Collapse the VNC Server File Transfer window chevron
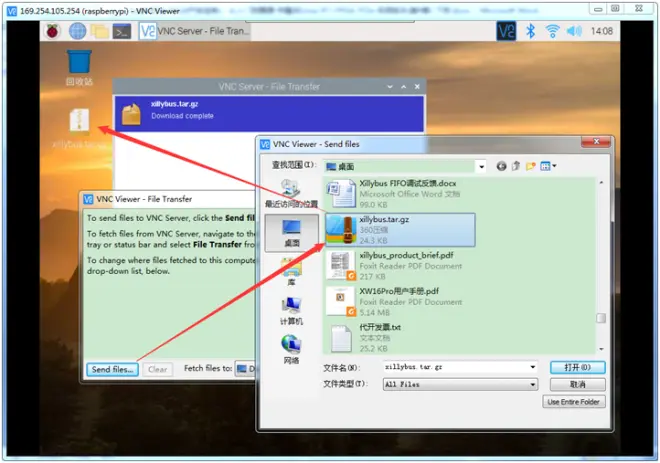The image size is (660, 463). coord(390,87)
